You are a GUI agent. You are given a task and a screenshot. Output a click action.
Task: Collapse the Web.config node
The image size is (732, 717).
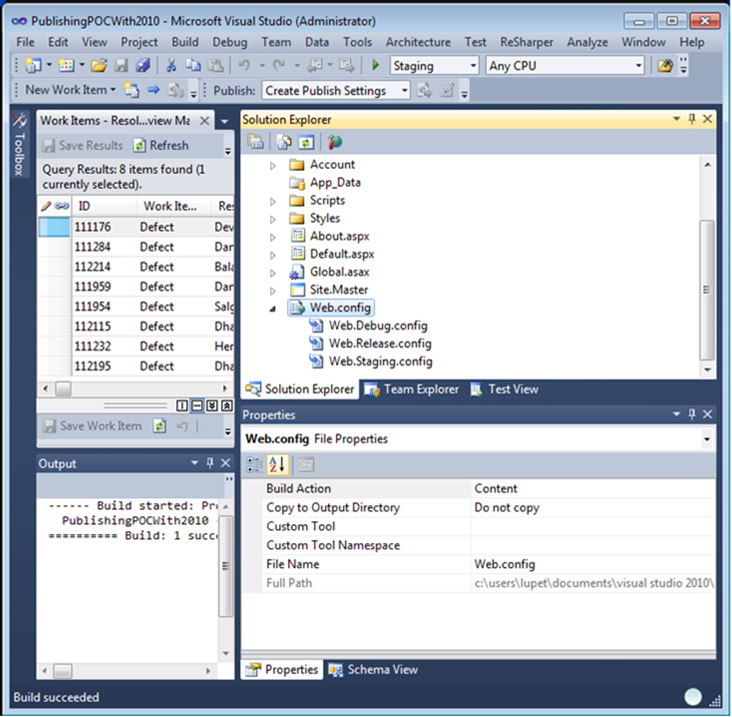(273, 308)
